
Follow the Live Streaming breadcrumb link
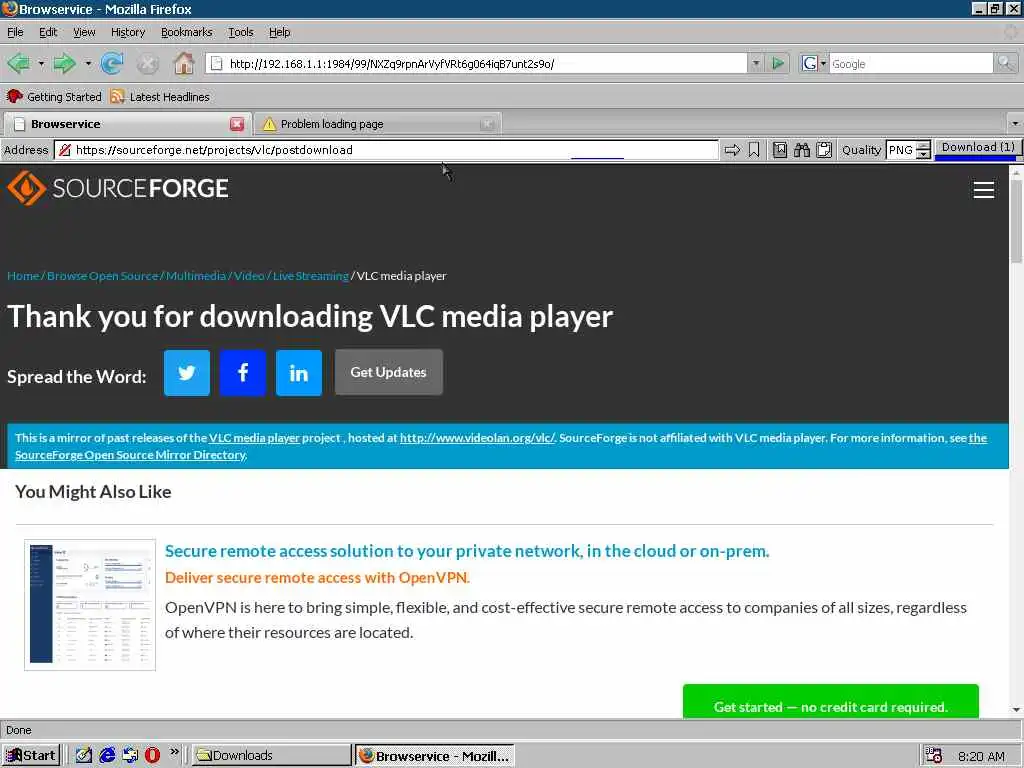pos(311,276)
